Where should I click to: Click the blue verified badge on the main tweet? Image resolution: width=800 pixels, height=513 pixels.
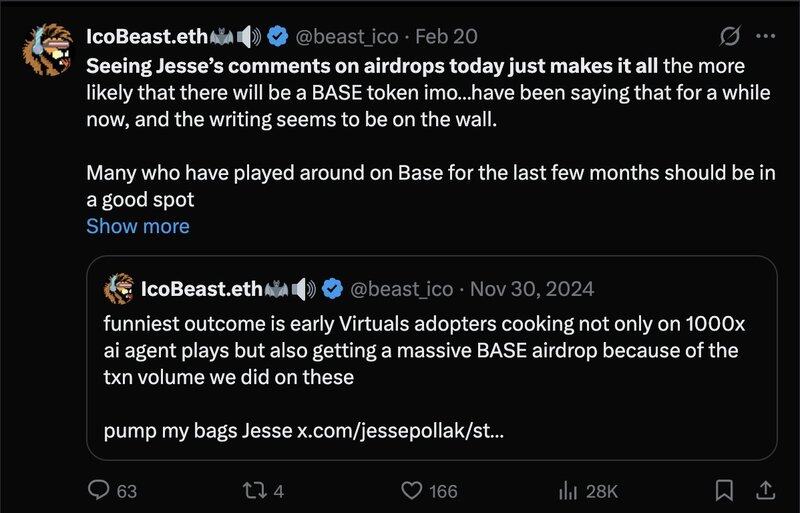[278, 36]
